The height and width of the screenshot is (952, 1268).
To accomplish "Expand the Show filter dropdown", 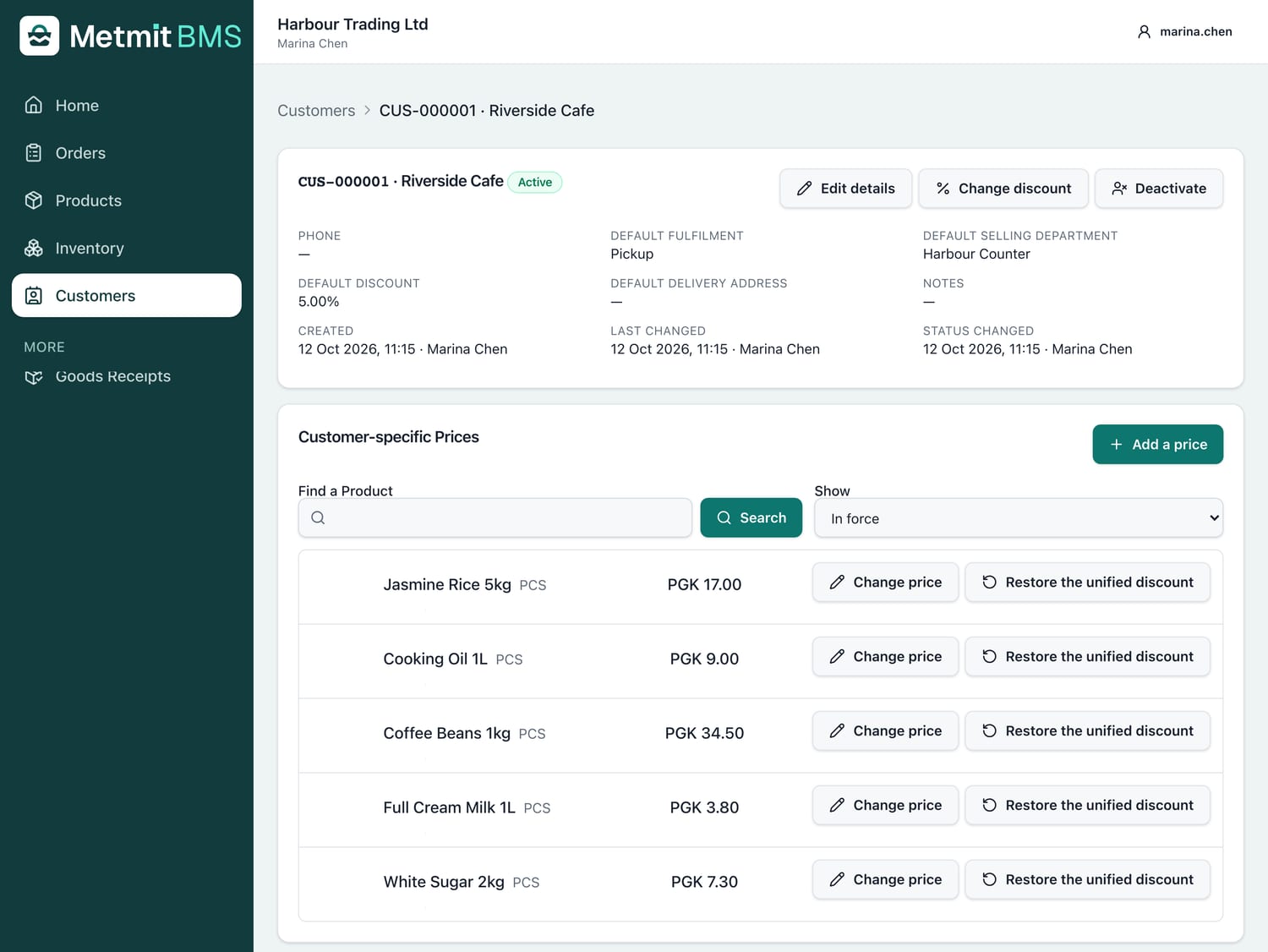I will [x=1018, y=518].
